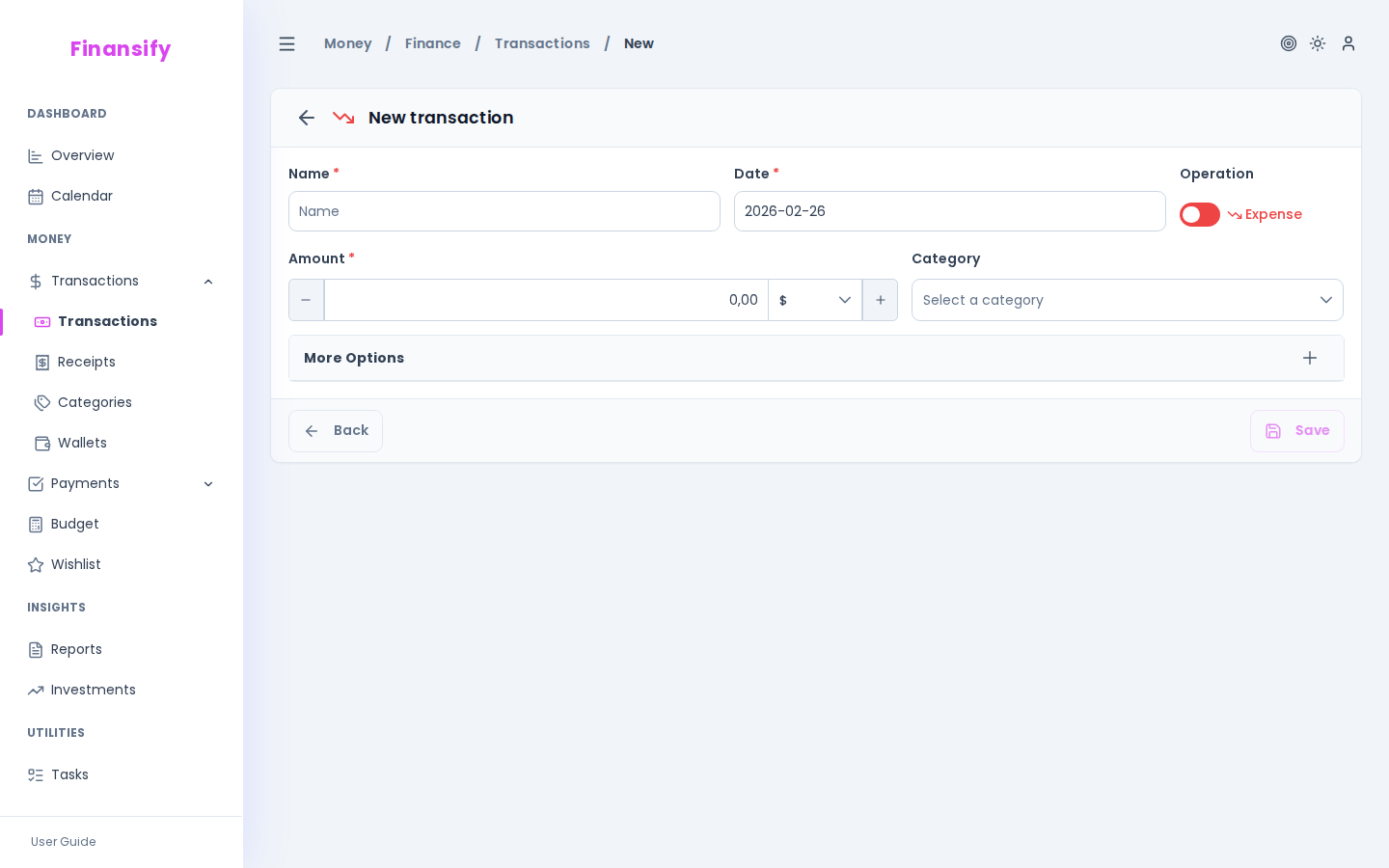Select the Categories tag icon in sidebar
This screenshot has height=868, width=1389.
42,402
